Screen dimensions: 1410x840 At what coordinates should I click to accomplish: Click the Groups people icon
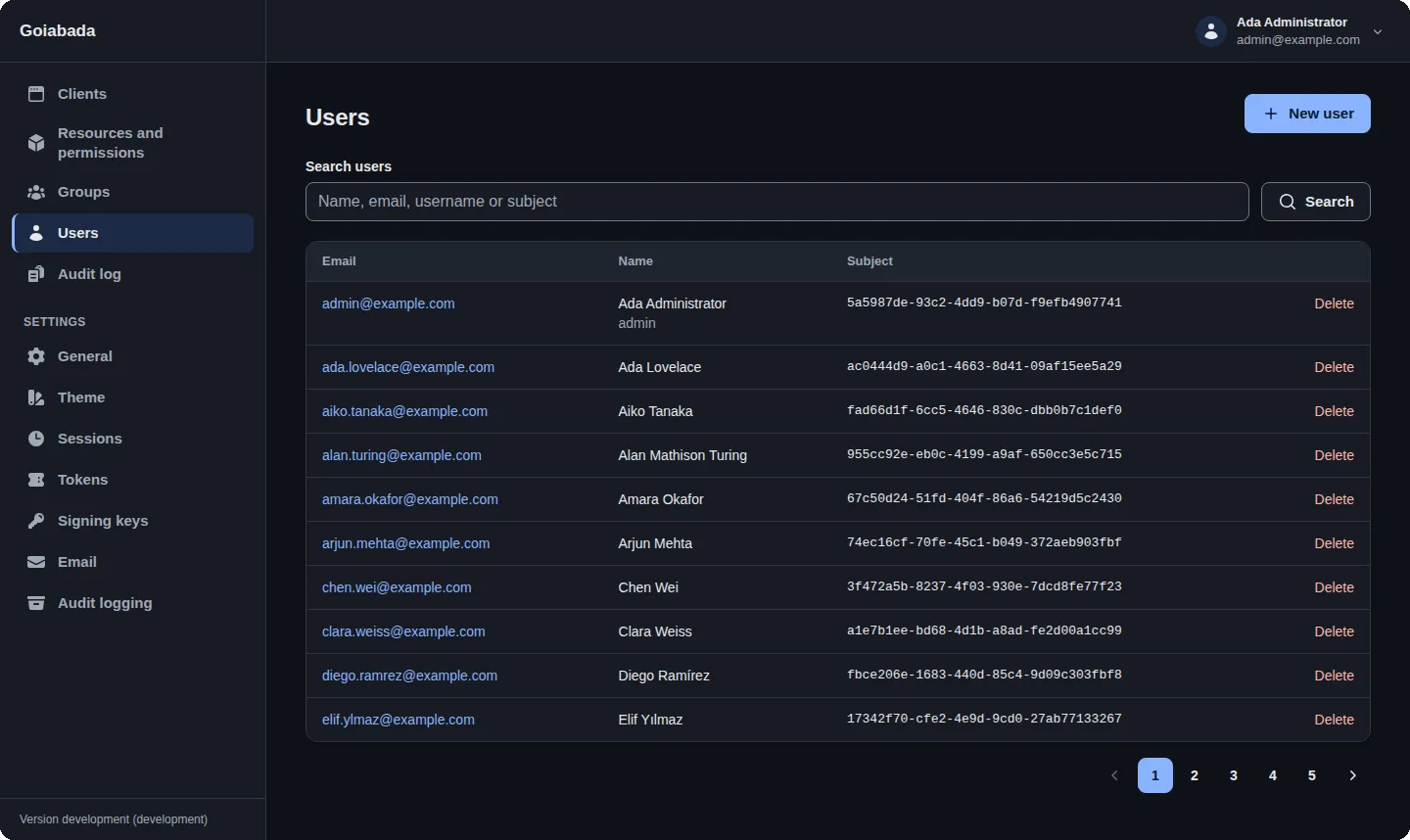point(36,192)
